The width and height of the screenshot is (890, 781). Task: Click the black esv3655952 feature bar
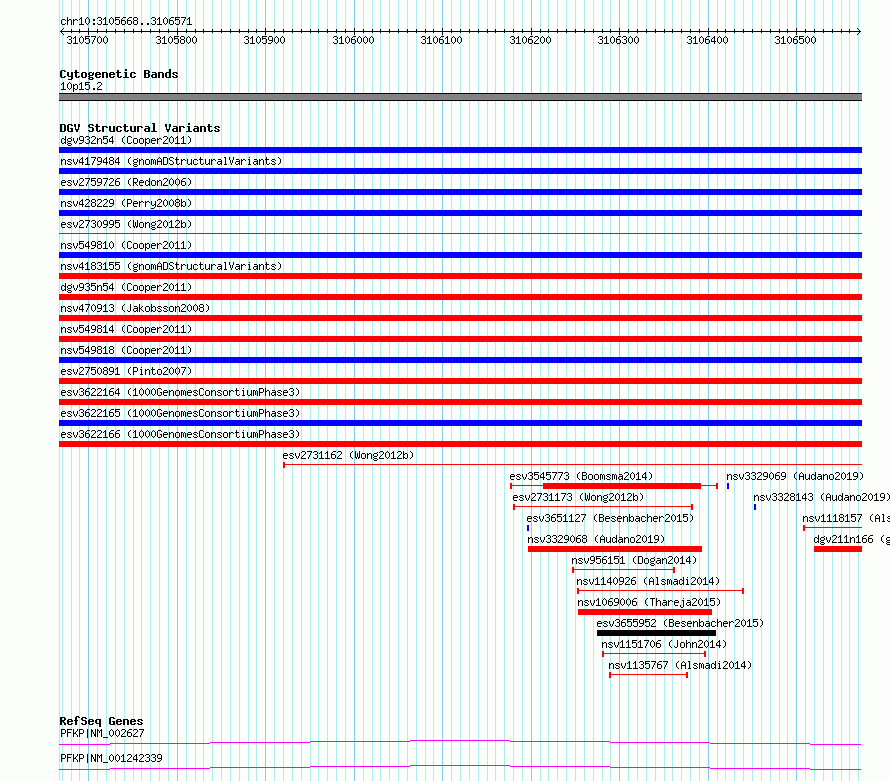656,633
